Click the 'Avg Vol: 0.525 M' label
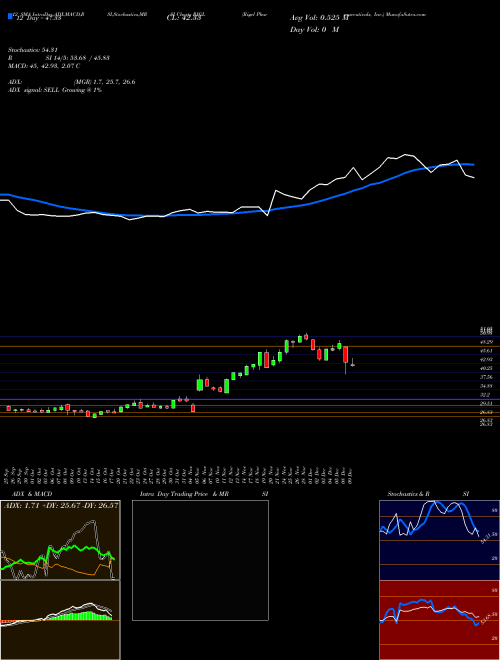 pos(318,18)
